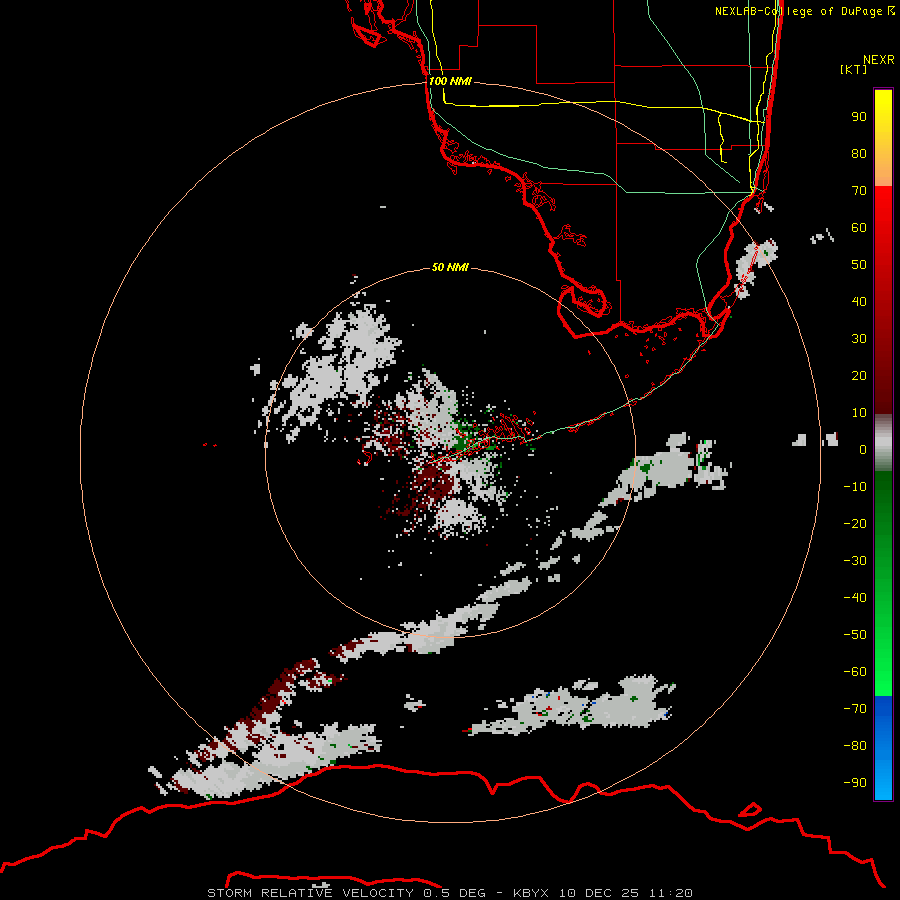Pick the blue bottom segment of color bar
900x900 pixels.
[883, 748]
